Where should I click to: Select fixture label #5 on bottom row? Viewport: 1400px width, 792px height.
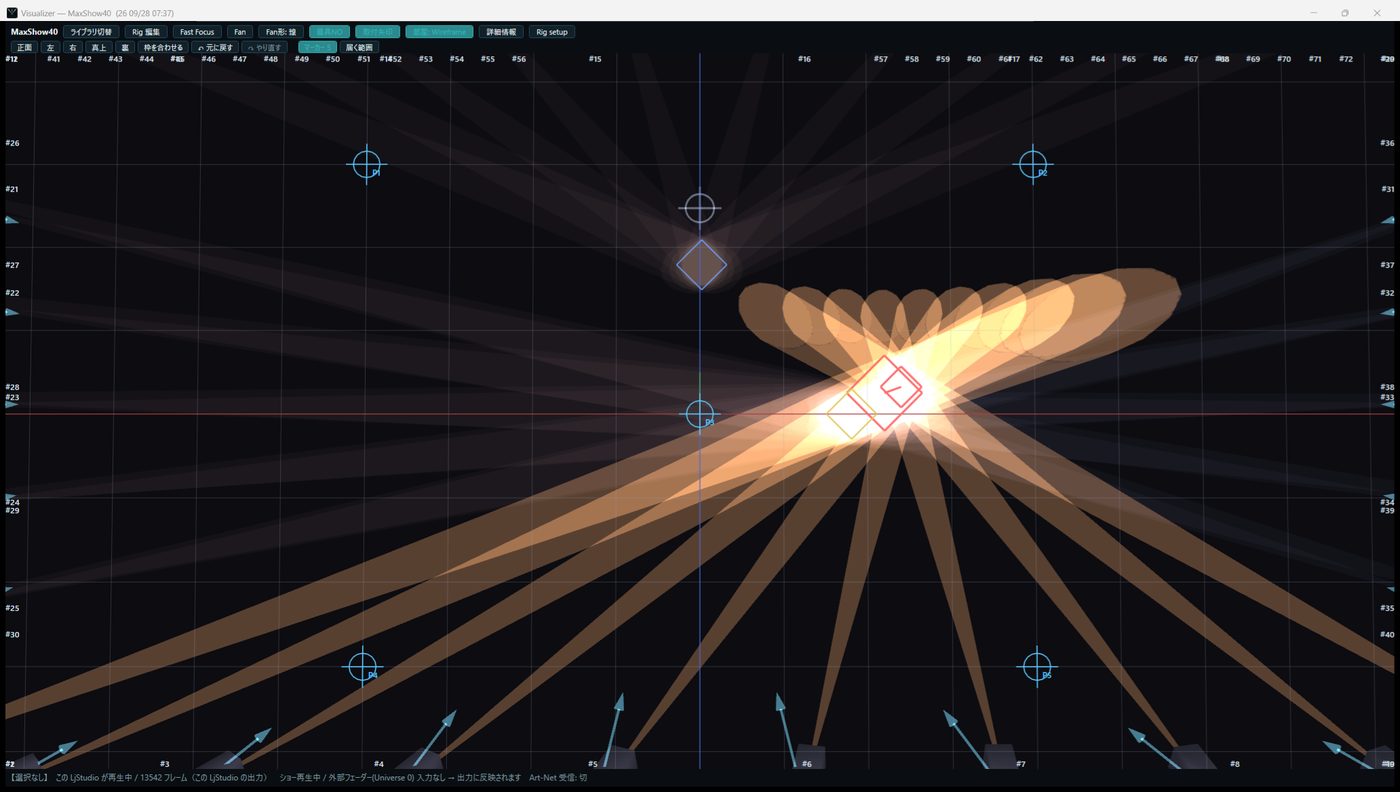pyautogui.click(x=593, y=764)
